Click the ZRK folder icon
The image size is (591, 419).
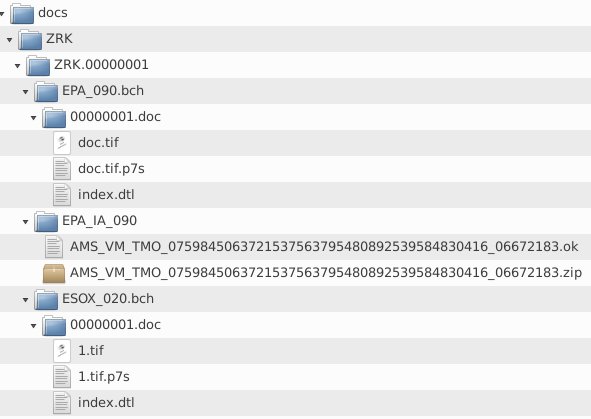(x=30, y=39)
